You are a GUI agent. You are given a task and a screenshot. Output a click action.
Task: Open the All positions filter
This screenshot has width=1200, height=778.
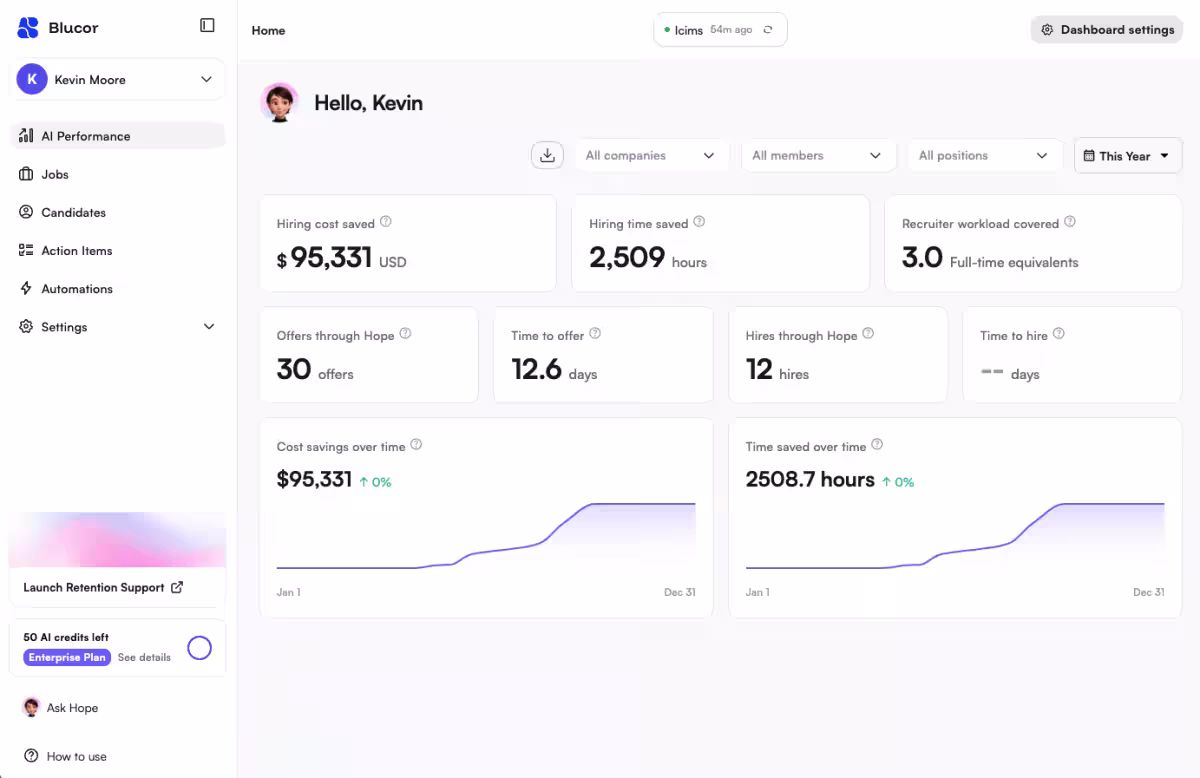pos(984,156)
